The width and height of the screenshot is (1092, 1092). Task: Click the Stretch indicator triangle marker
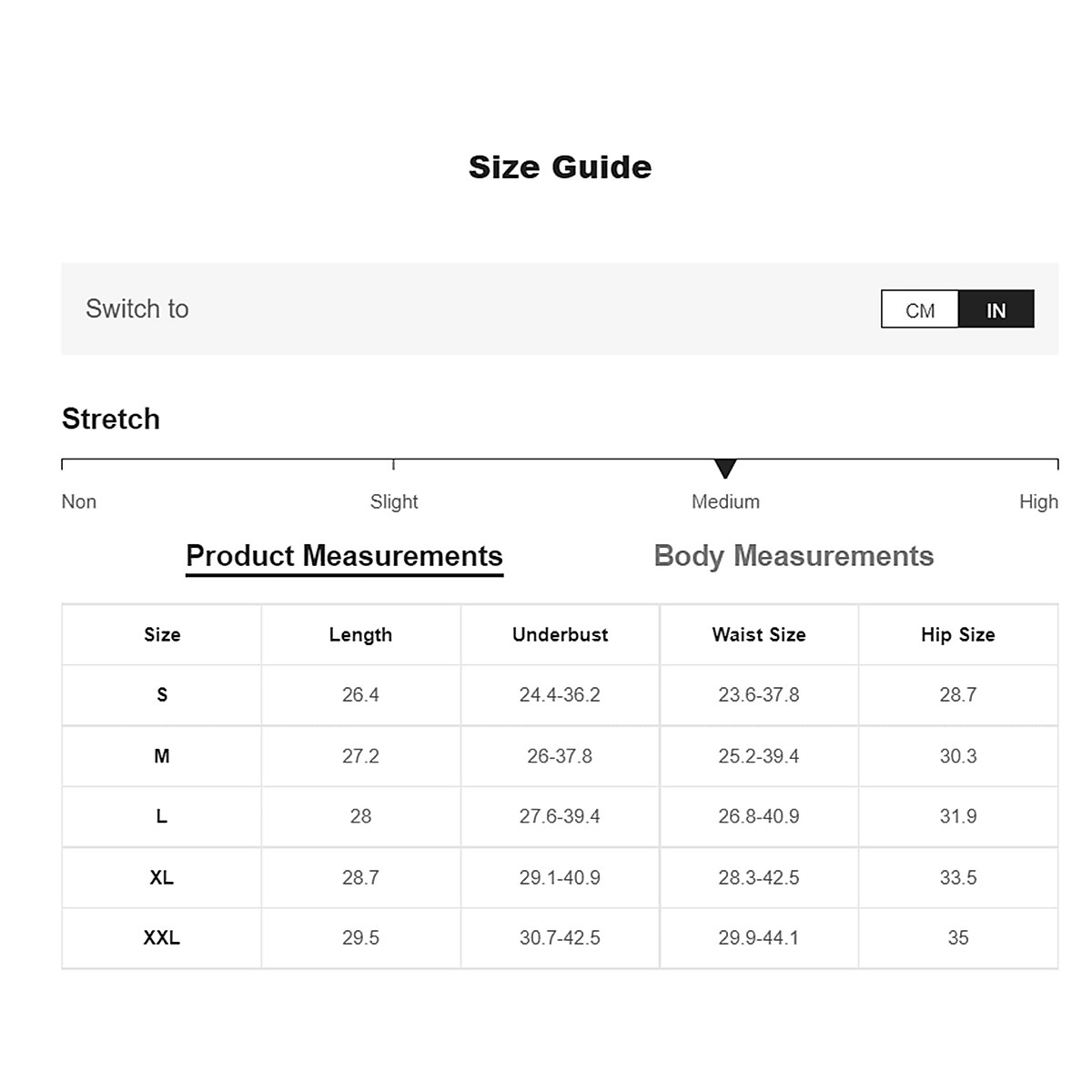(x=725, y=469)
